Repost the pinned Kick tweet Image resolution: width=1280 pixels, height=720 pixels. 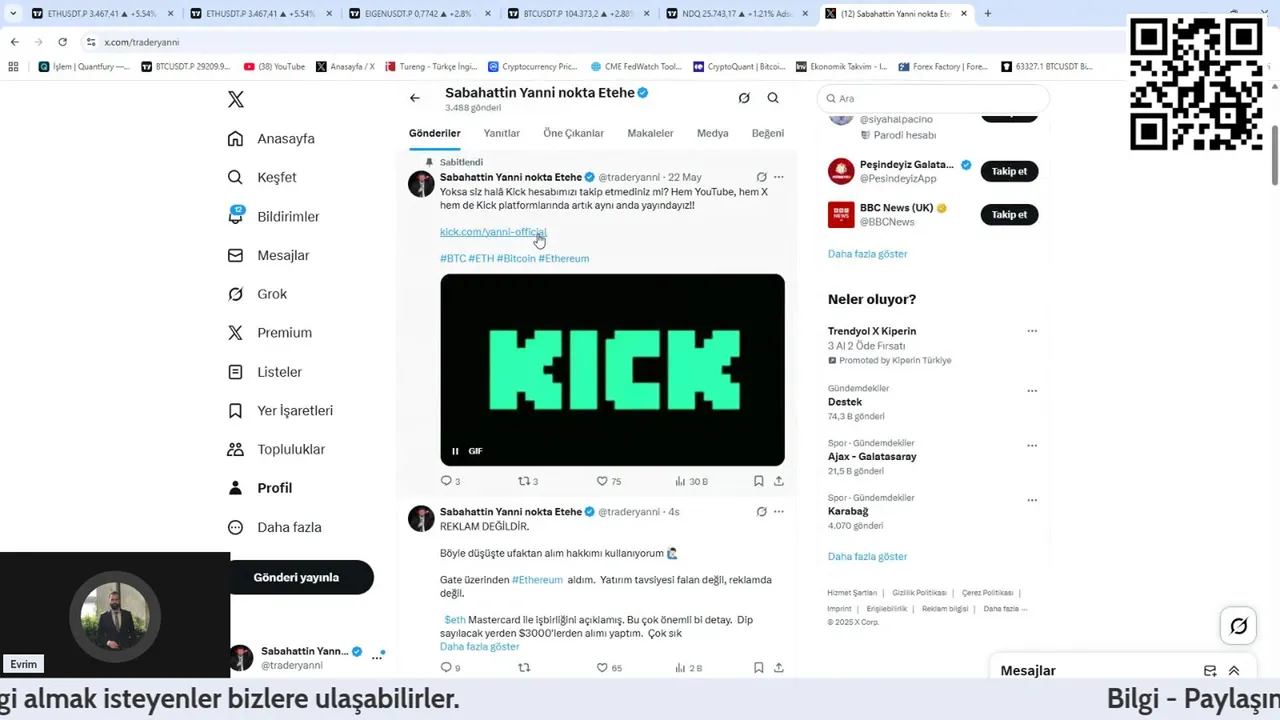(x=523, y=481)
